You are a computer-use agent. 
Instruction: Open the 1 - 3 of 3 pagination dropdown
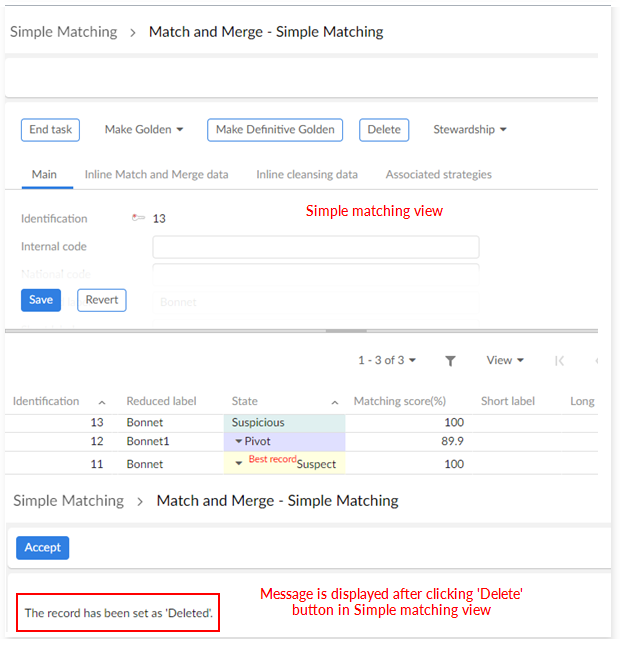387,360
